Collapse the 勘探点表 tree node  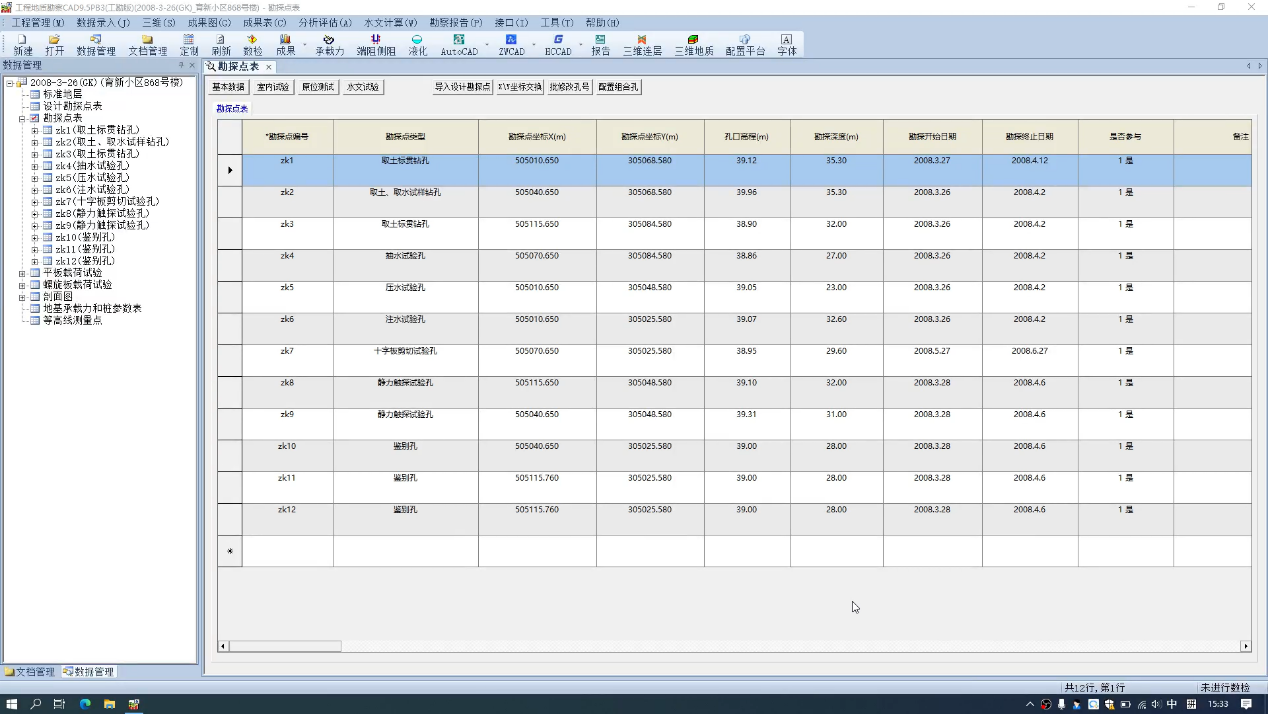[x=22, y=118]
